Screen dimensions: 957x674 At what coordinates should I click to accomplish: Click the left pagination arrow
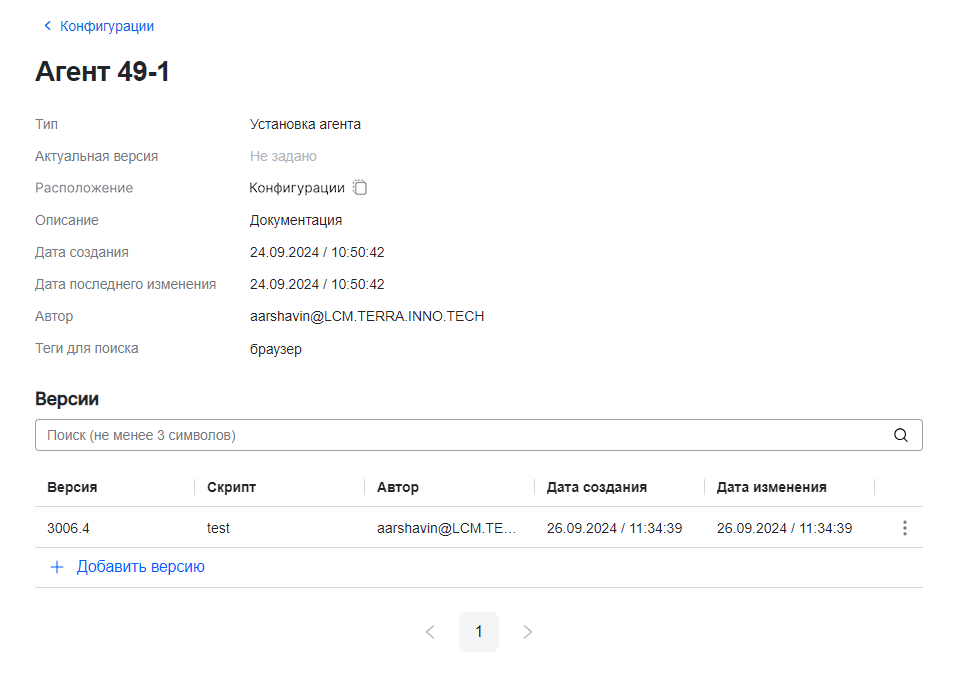[x=430, y=631]
